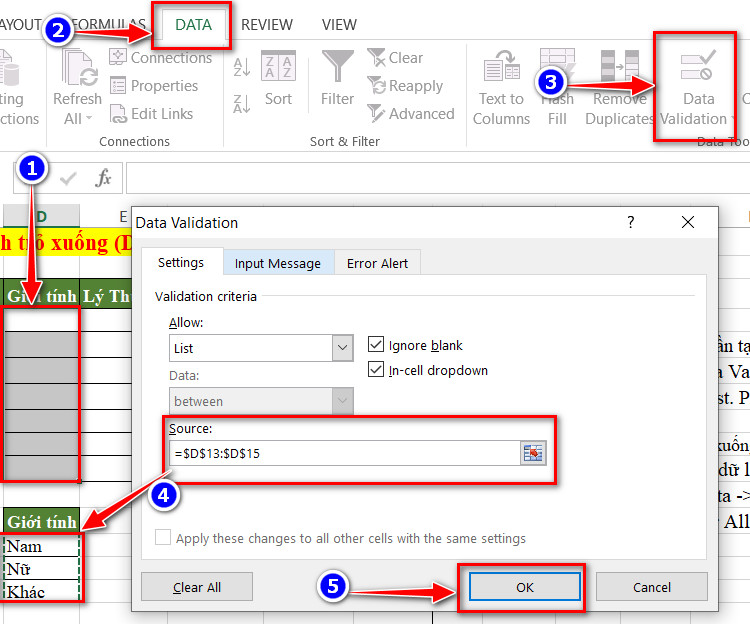Open the Data Validation ribbon button
Screen dimensions: 750x624
pos(696,88)
